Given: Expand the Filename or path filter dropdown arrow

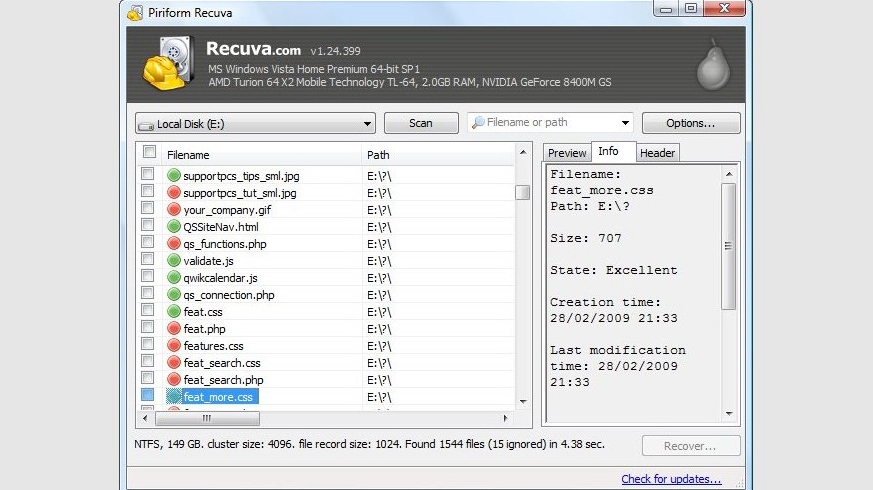Looking at the screenshot, I should [x=625, y=122].
